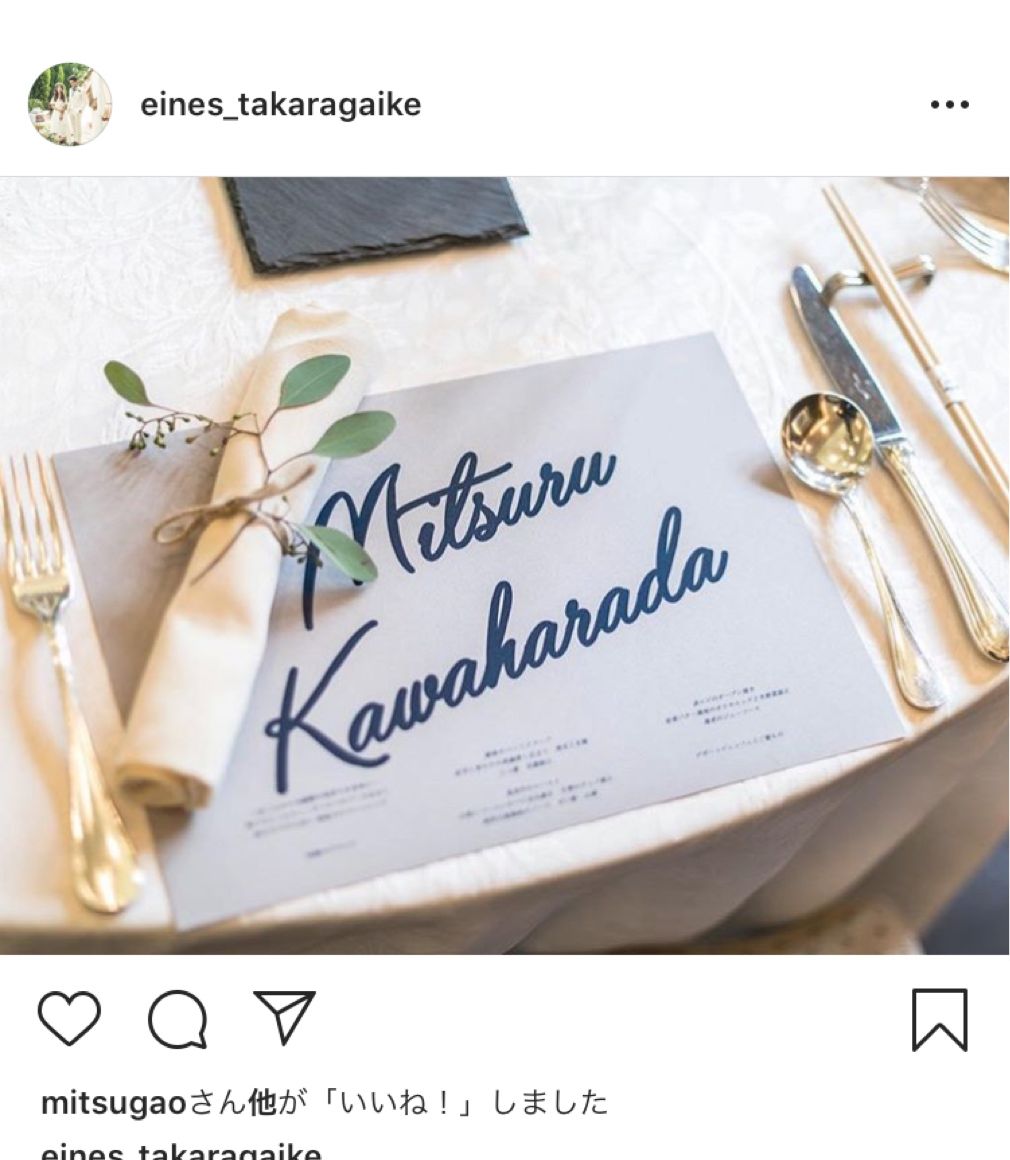Open eines_takaragaike profile picture avatar
1010x1160 pixels.
click(70, 104)
